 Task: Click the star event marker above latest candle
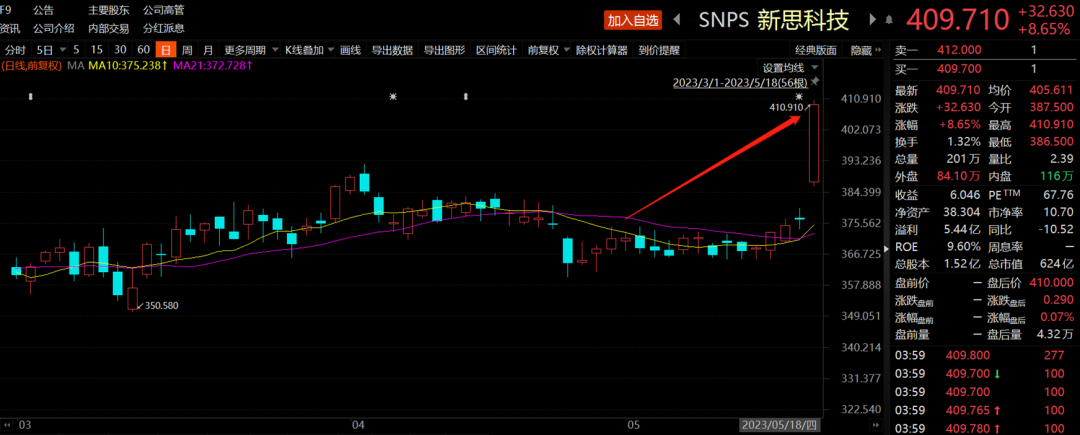point(800,96)
